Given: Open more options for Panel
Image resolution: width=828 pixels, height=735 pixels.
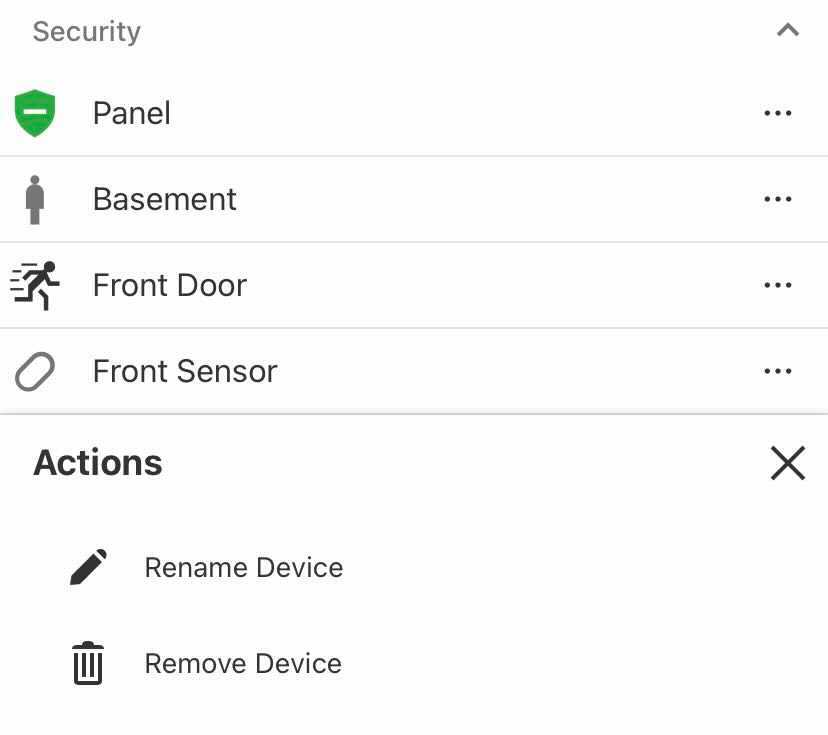Looking at the screenshot, I should point(777,113).
